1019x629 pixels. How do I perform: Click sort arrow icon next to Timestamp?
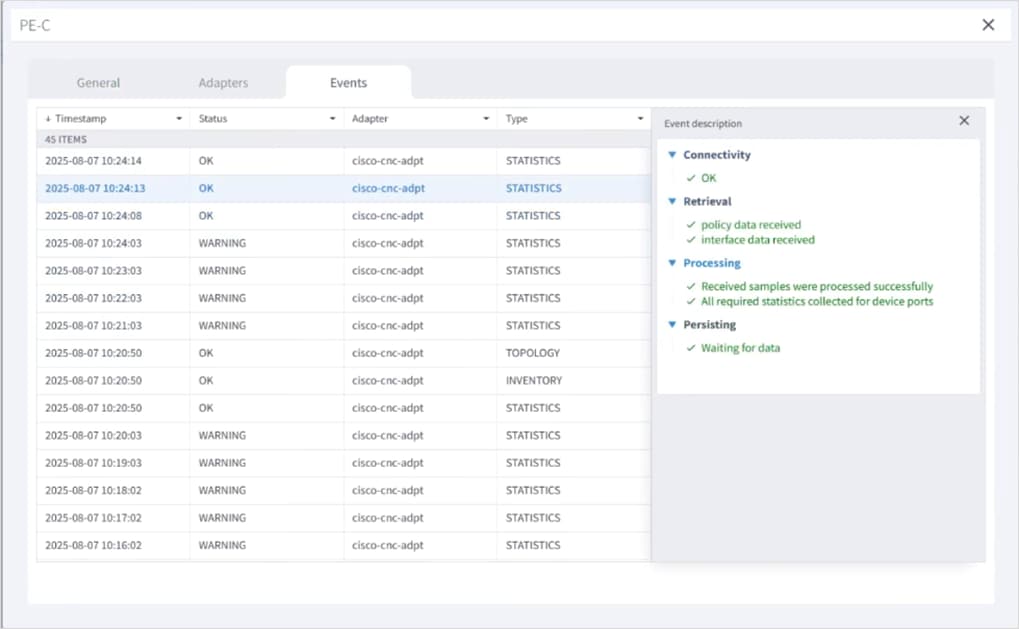[48, 118]
